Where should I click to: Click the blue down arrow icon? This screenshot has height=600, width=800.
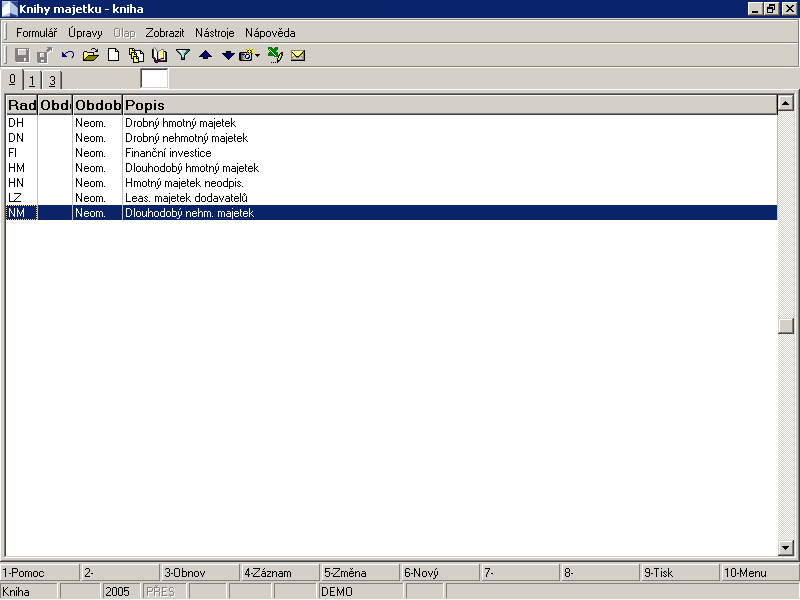pyautogui.click(x=228, y=55)
